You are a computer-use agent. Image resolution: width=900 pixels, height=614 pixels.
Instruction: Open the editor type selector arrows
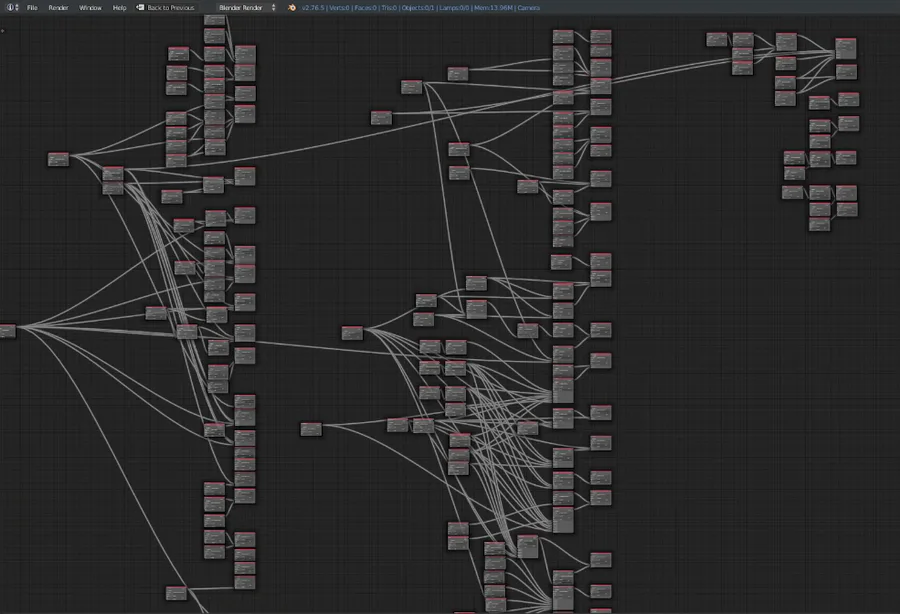coord(17,7)
